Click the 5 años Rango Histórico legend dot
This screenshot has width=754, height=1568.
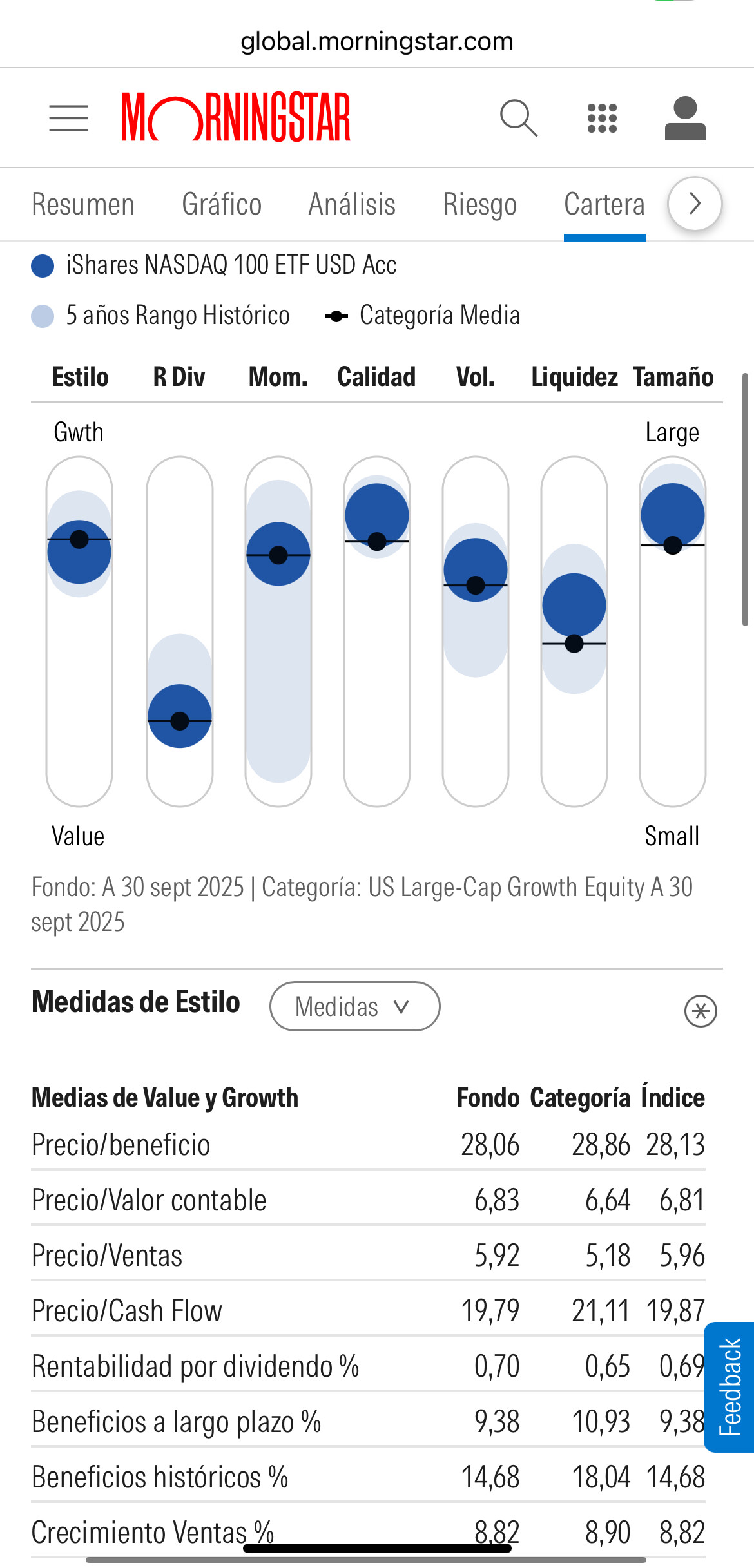pyautogui.click(x=43, y=316)
